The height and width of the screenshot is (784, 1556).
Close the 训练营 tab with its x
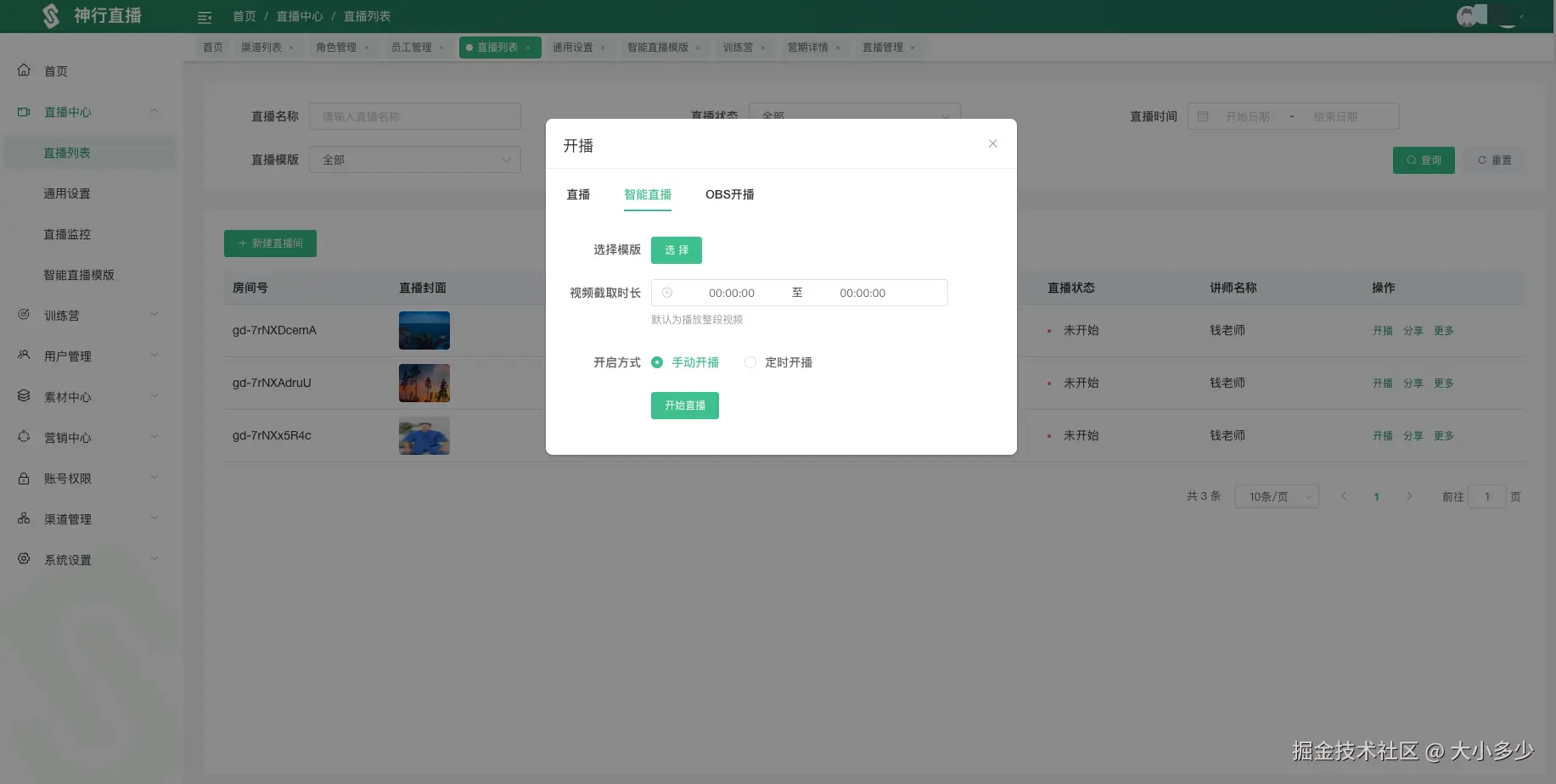point(763,48)
